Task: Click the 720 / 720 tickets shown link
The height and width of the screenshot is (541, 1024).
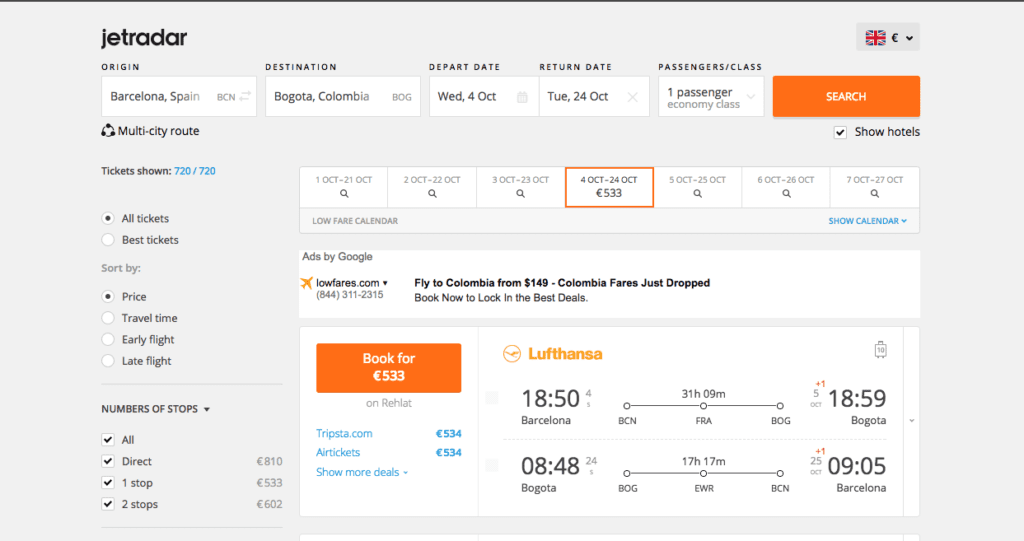Action: 195,171
